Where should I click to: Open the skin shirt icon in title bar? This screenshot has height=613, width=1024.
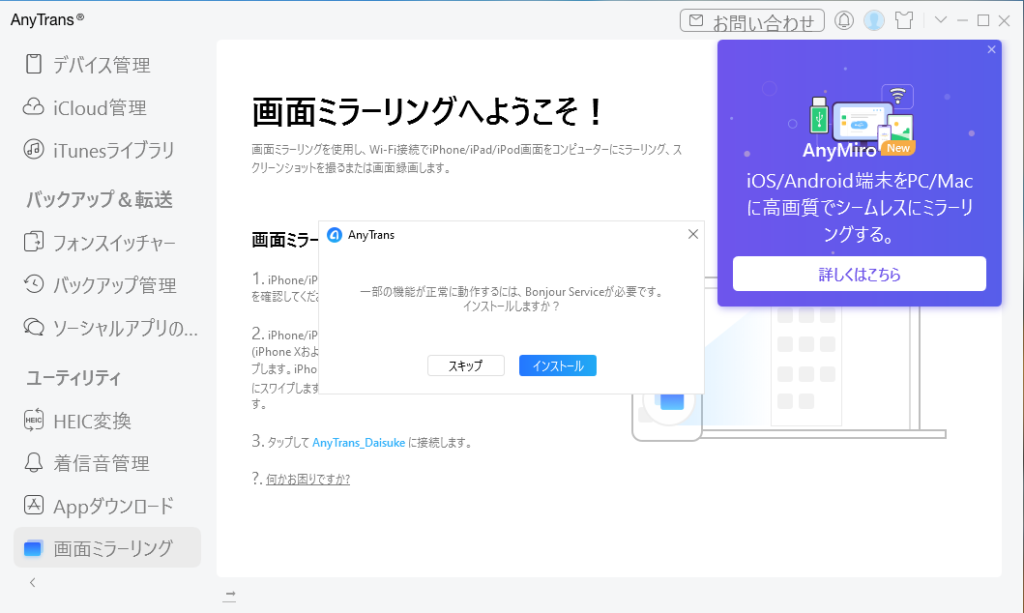point(904,21)
